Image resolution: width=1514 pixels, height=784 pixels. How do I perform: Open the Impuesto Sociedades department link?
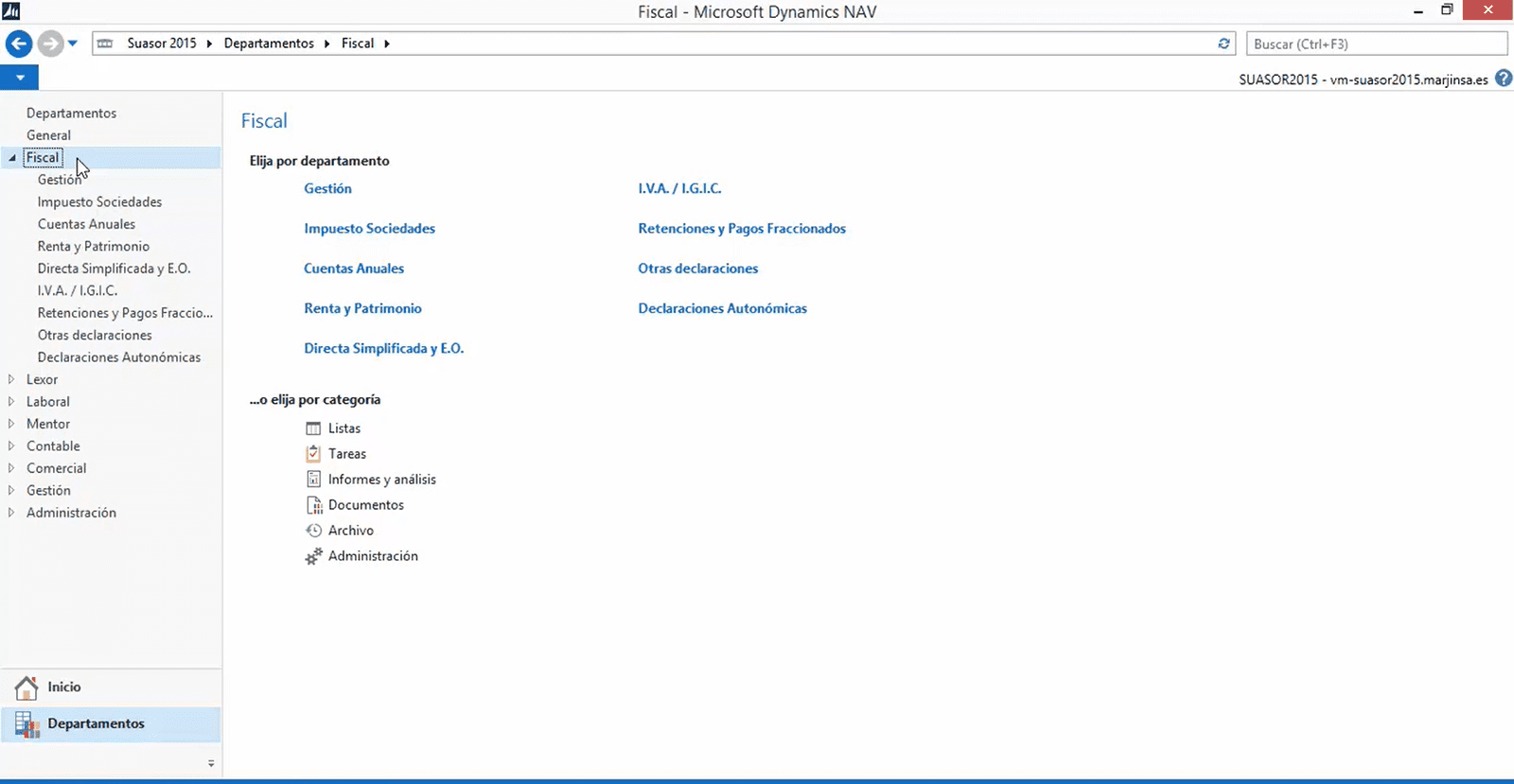click(x=369, y=228)
